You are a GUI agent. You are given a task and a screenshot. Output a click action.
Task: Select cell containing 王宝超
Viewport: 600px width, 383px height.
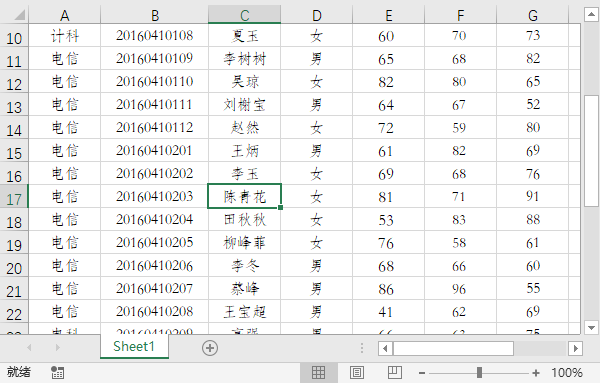click(x=245, y=311)
